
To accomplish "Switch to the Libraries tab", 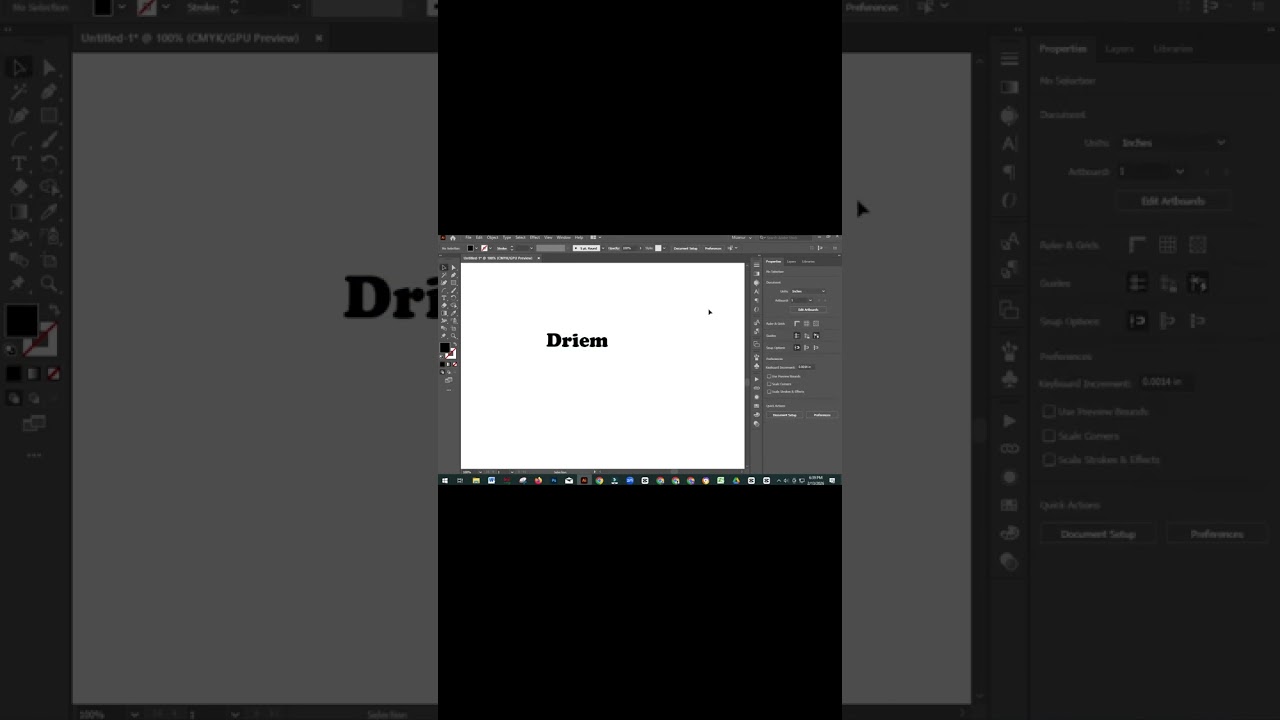I will tap(808, 261).
